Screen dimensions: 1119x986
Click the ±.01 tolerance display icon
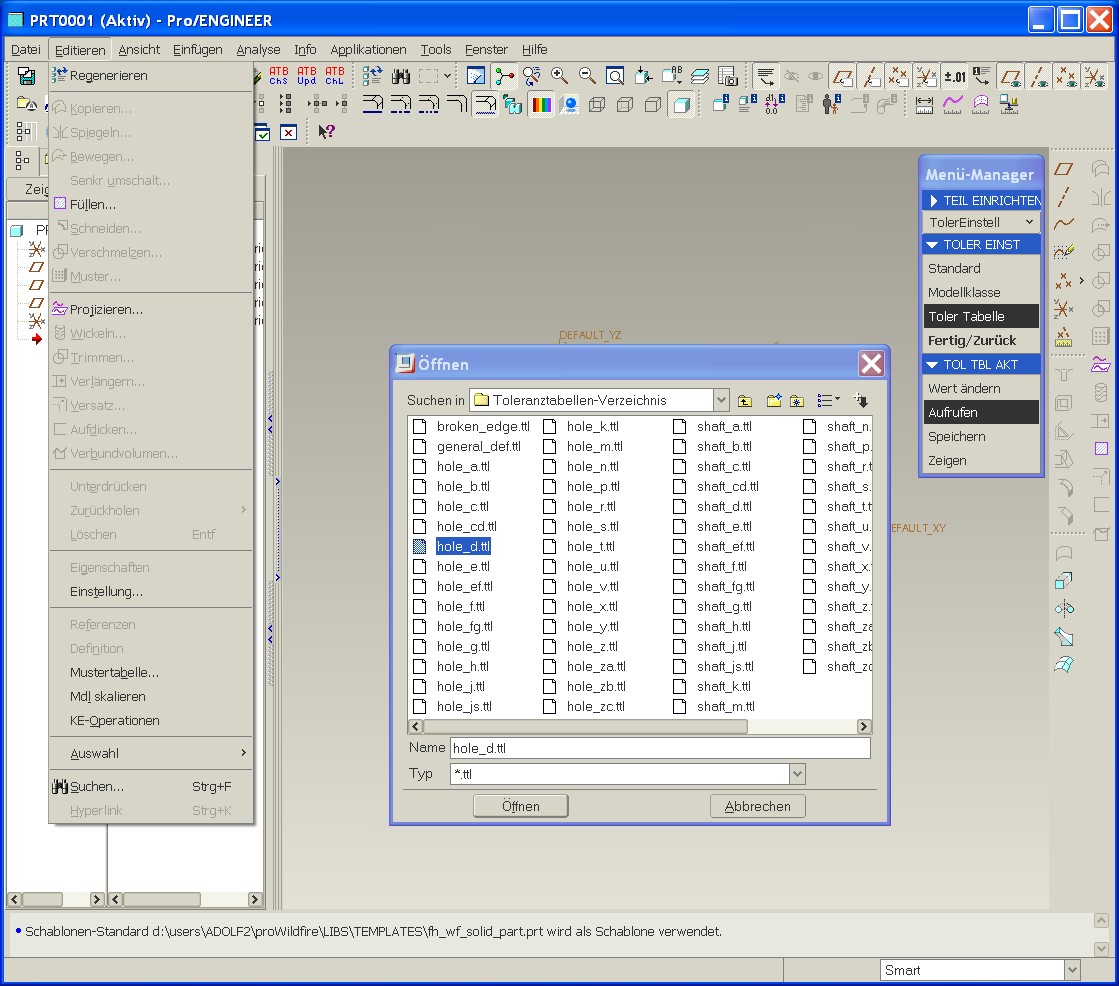tap(954, 76)
